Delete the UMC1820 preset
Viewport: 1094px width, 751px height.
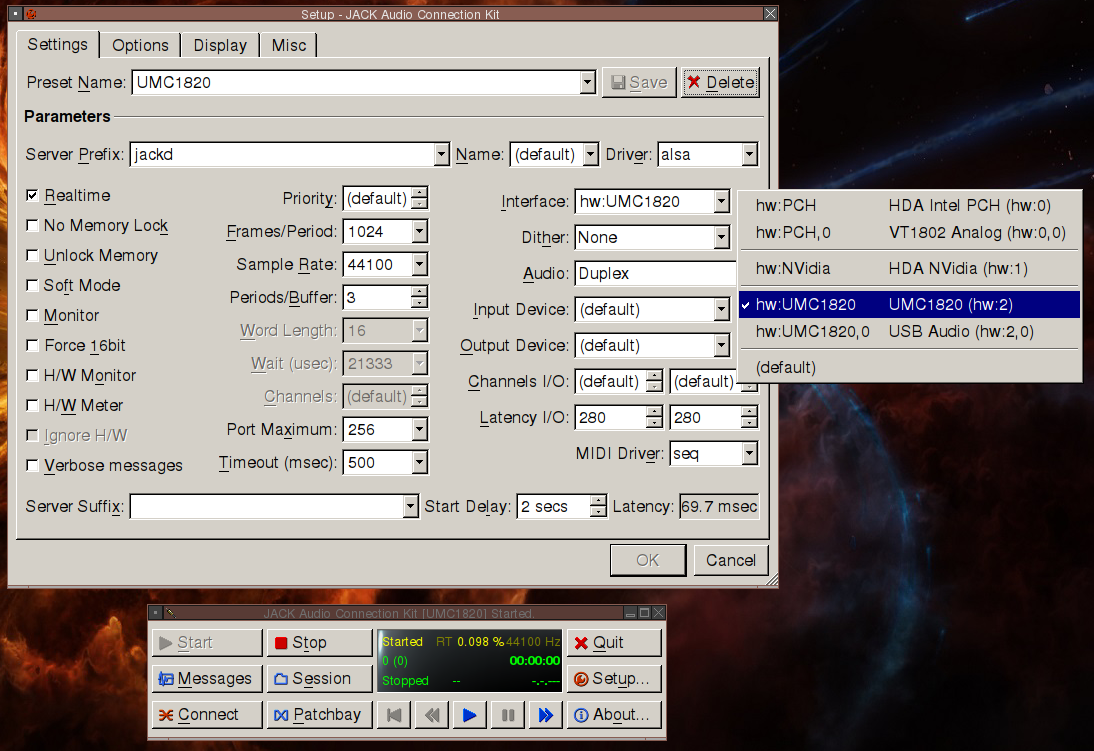click(x=721, y=82)
